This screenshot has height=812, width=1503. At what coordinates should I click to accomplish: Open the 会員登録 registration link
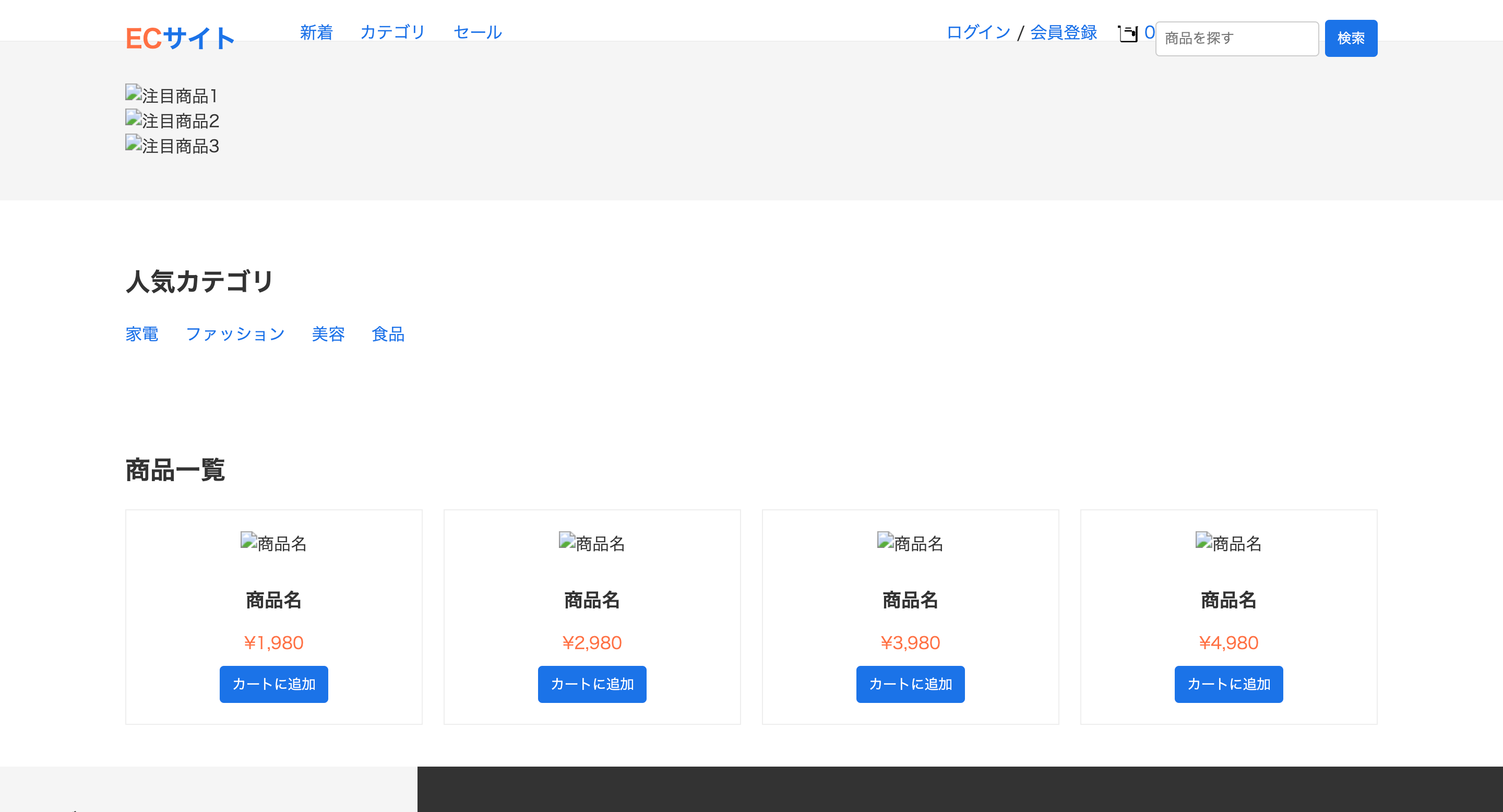pyautogui.click(x=1063, y=32)
